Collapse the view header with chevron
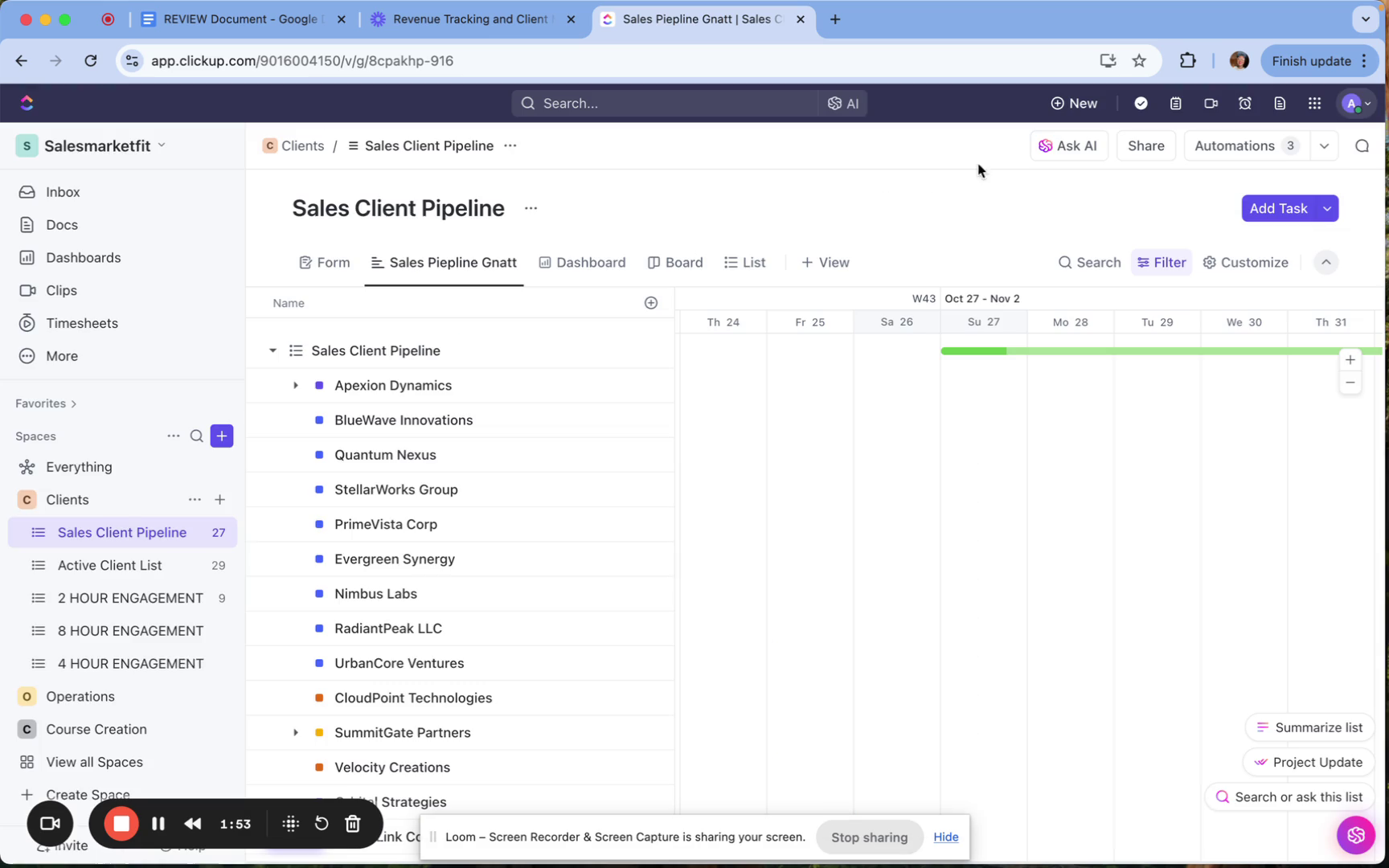Screen dimensions: 1389x868 tap(1325, 263)
